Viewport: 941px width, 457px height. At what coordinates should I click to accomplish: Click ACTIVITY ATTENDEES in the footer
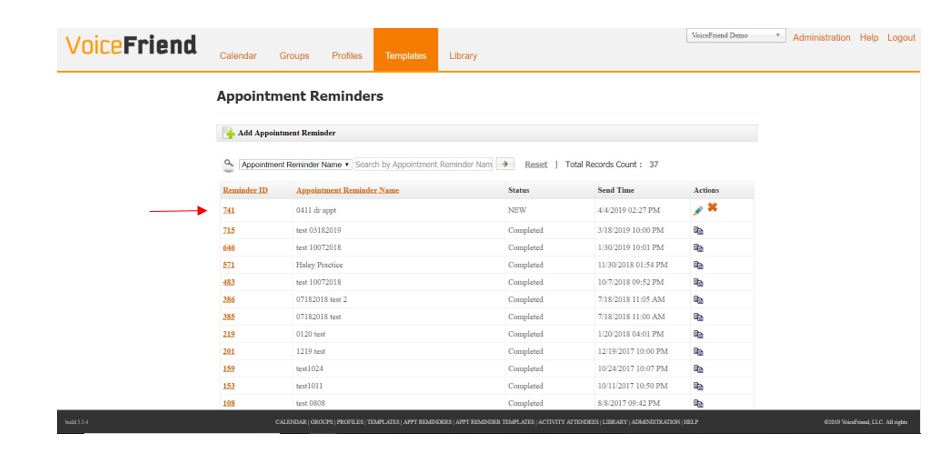click(568, 422)
